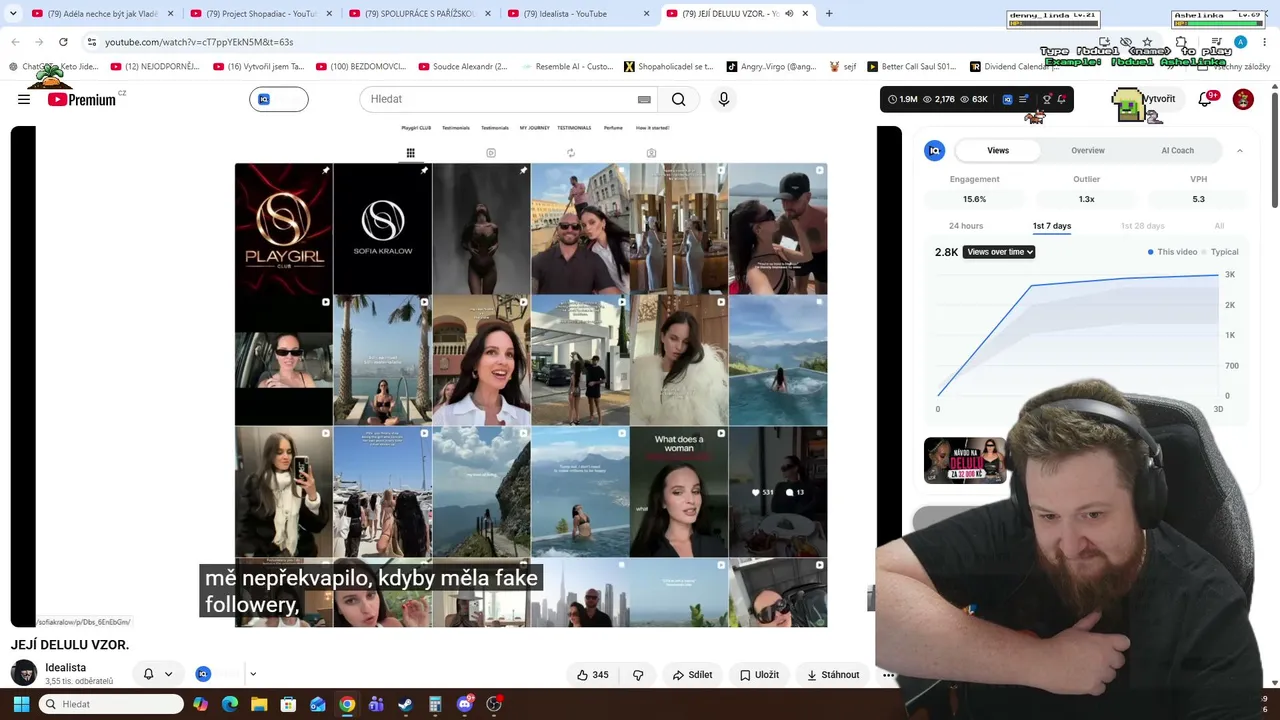Click the bell icon in stats bar
Screen dimensions: 1280x720
1062,99
